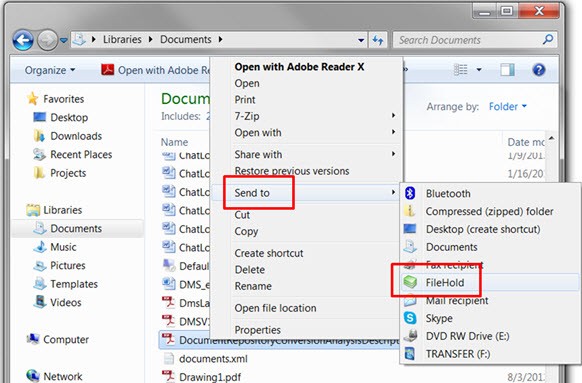Click the file list scroll up arrow
Viewport: 582px width, 383px height.
[x=552, y=138]
